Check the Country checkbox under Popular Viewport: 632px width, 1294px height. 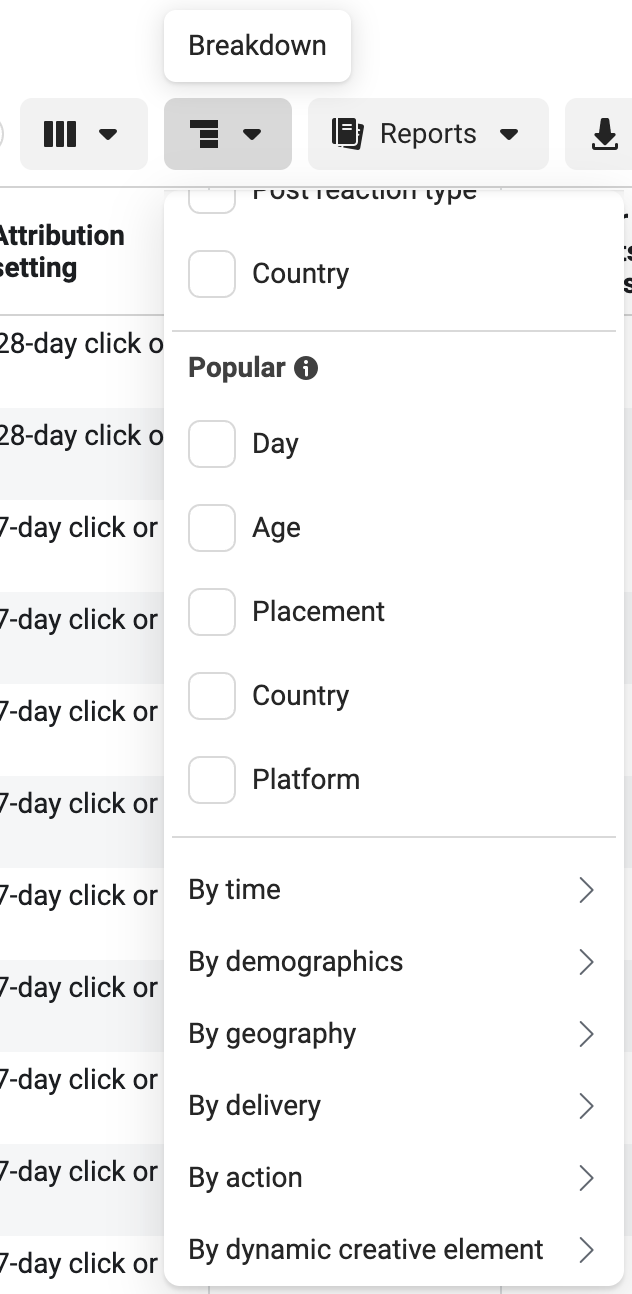[212, 696]
